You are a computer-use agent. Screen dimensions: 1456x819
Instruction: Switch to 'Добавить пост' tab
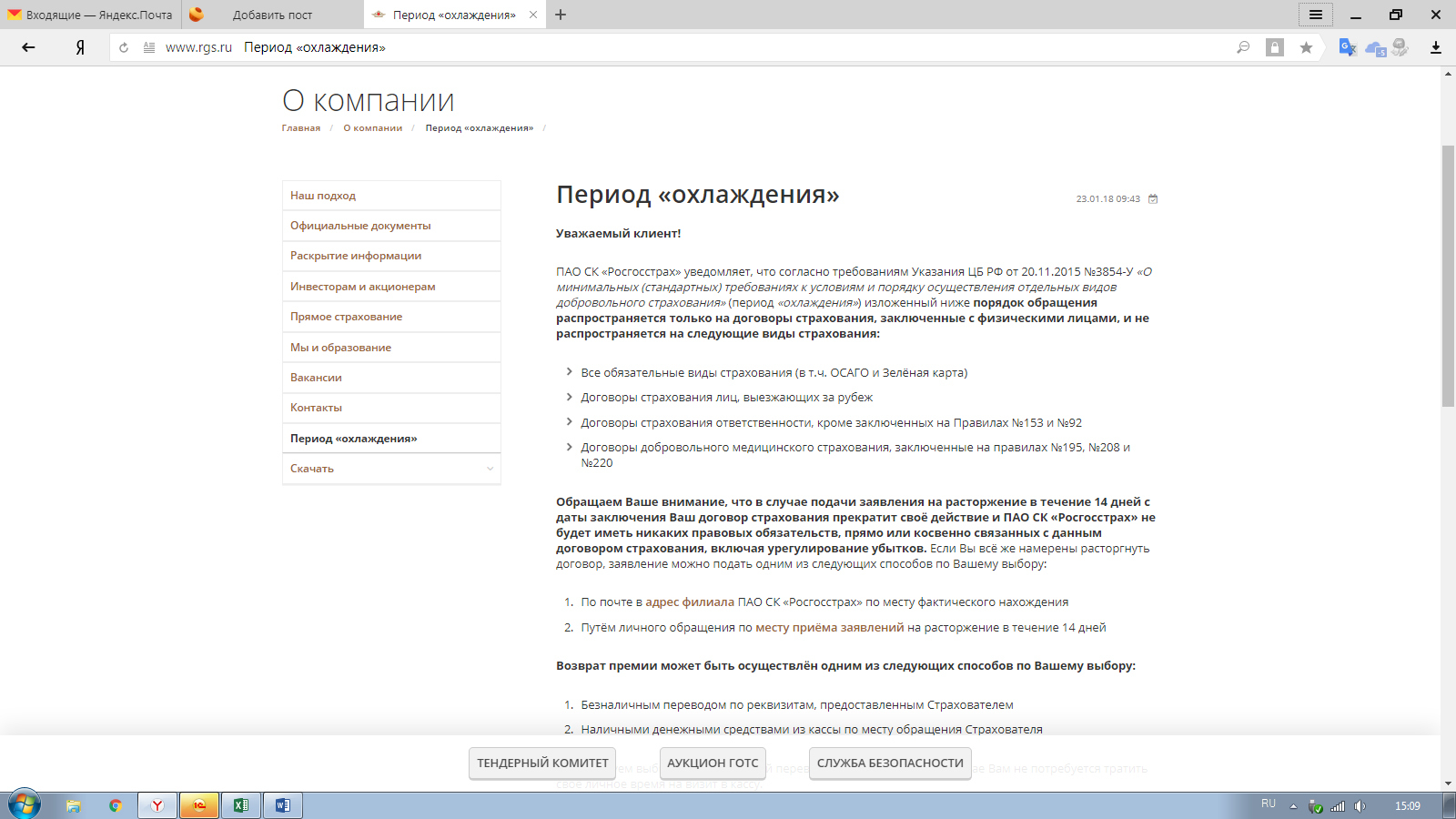(x=273, y=15)
